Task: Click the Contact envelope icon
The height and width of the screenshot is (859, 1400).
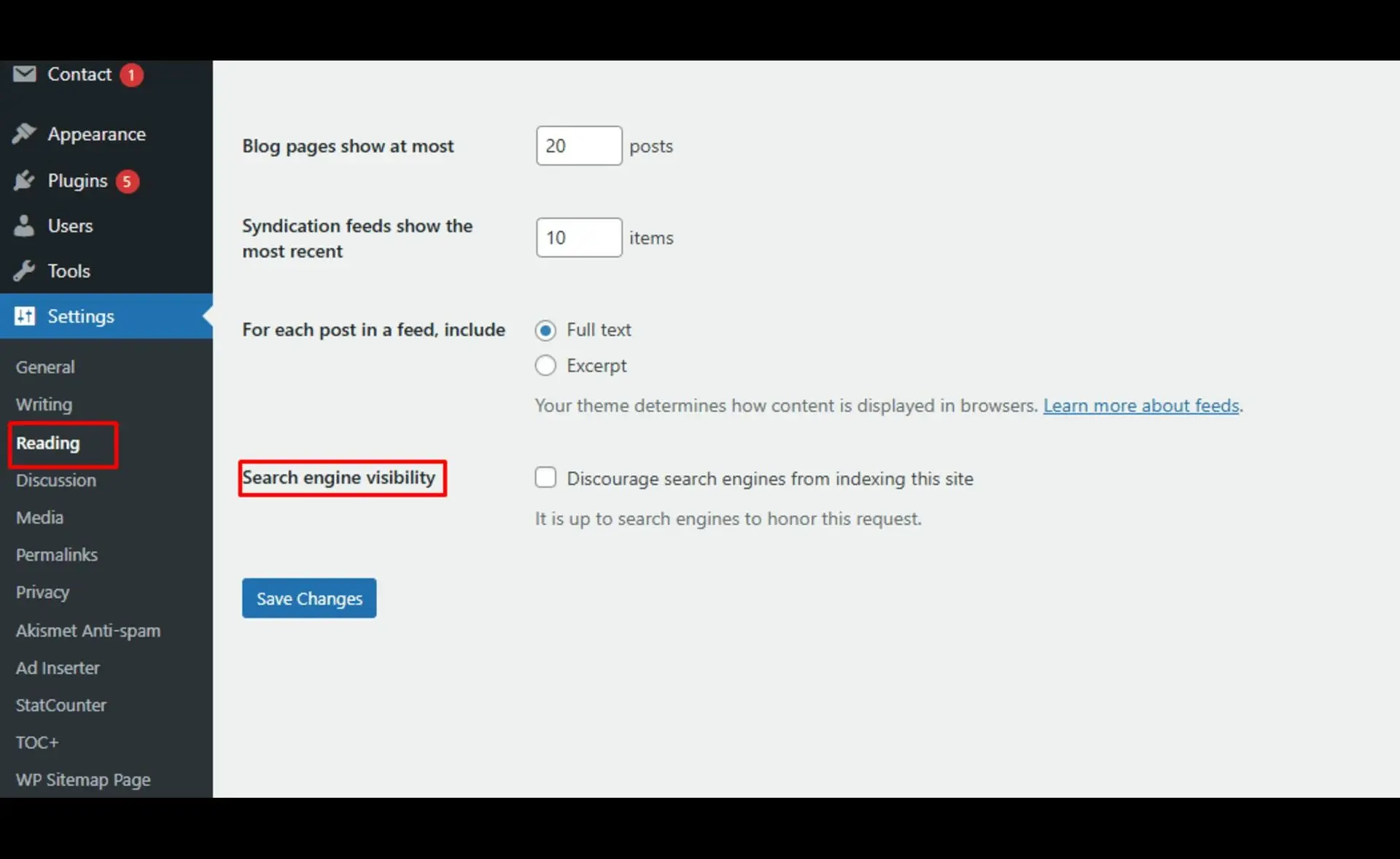Action: pyautogui.click(x=24, y=74)
